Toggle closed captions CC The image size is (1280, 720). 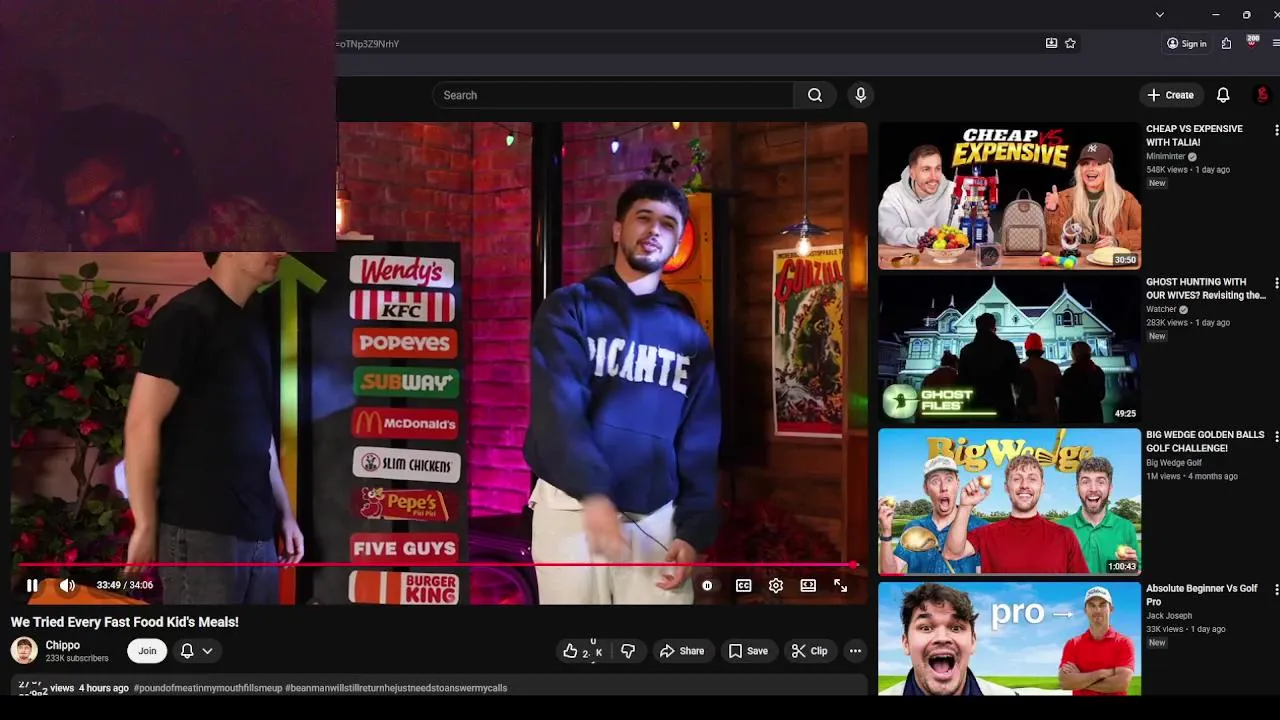click(x=744, y=586)
